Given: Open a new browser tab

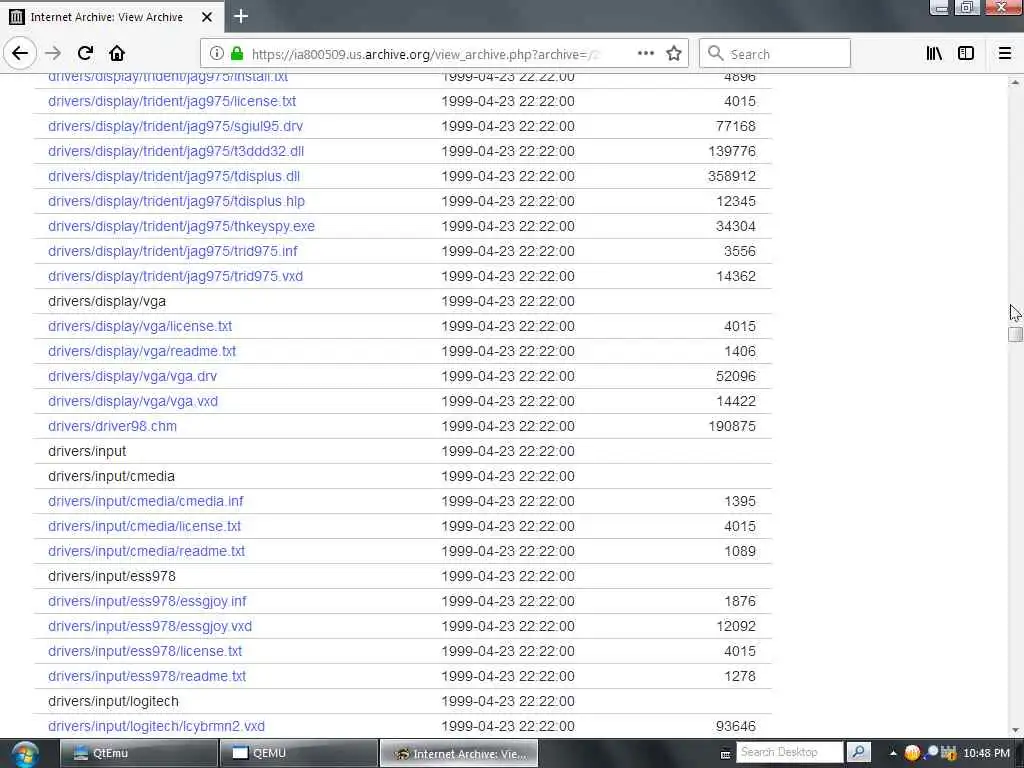Looking at the screenshot, I should pyautogui.click(x=241, y=16).
